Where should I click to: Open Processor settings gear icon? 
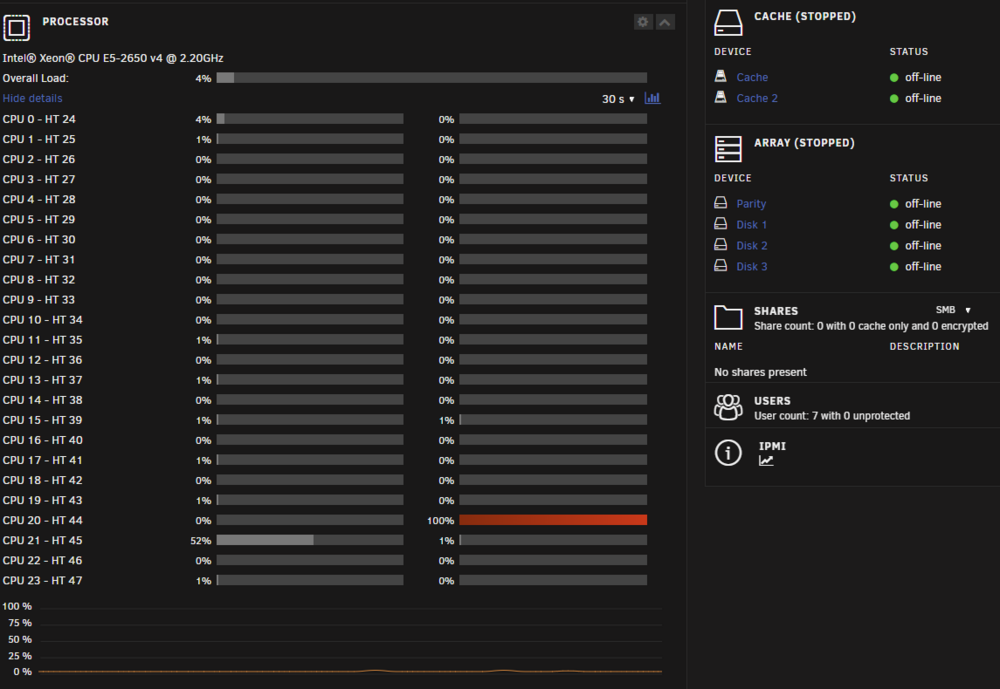tap(643, 22)
